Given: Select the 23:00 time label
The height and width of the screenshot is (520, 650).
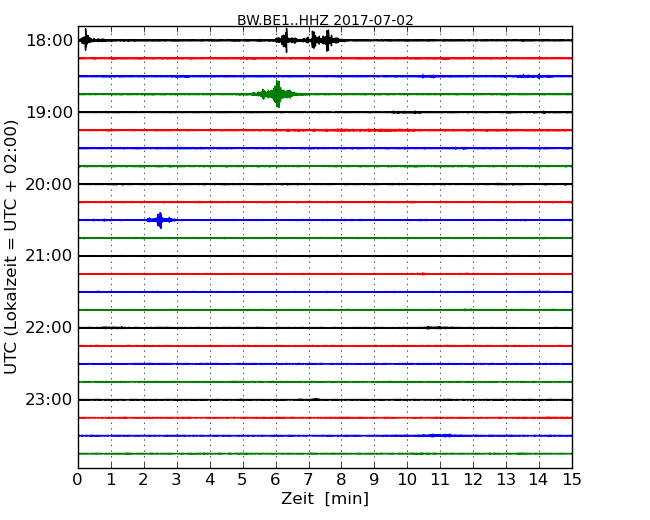Looking at the screenshot, I should coord(49,400).
